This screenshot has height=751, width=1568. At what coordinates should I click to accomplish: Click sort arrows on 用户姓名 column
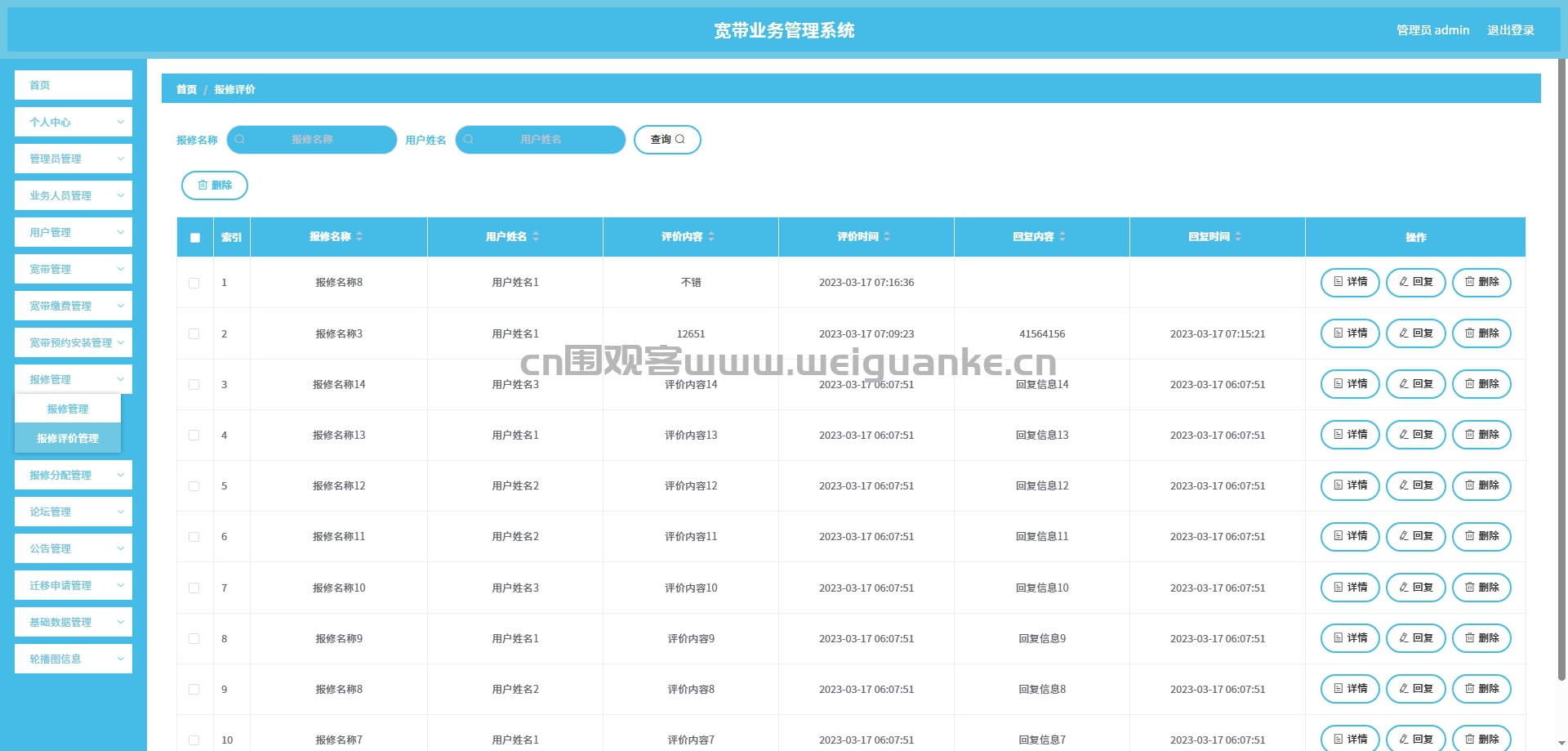coord(536,236)
